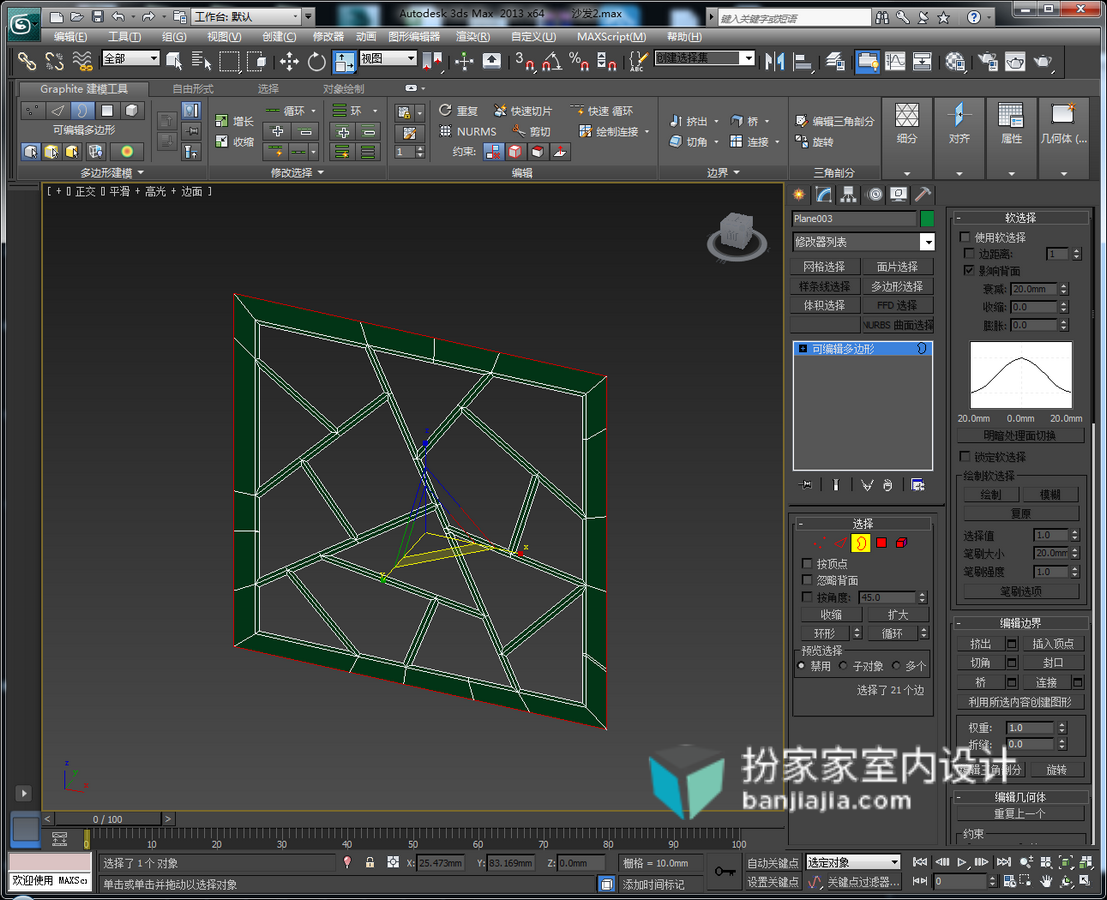The height and width of the screenshot is (900, 1107).
Task: Open the Modify command panel tab
Action: coord(823,194)
